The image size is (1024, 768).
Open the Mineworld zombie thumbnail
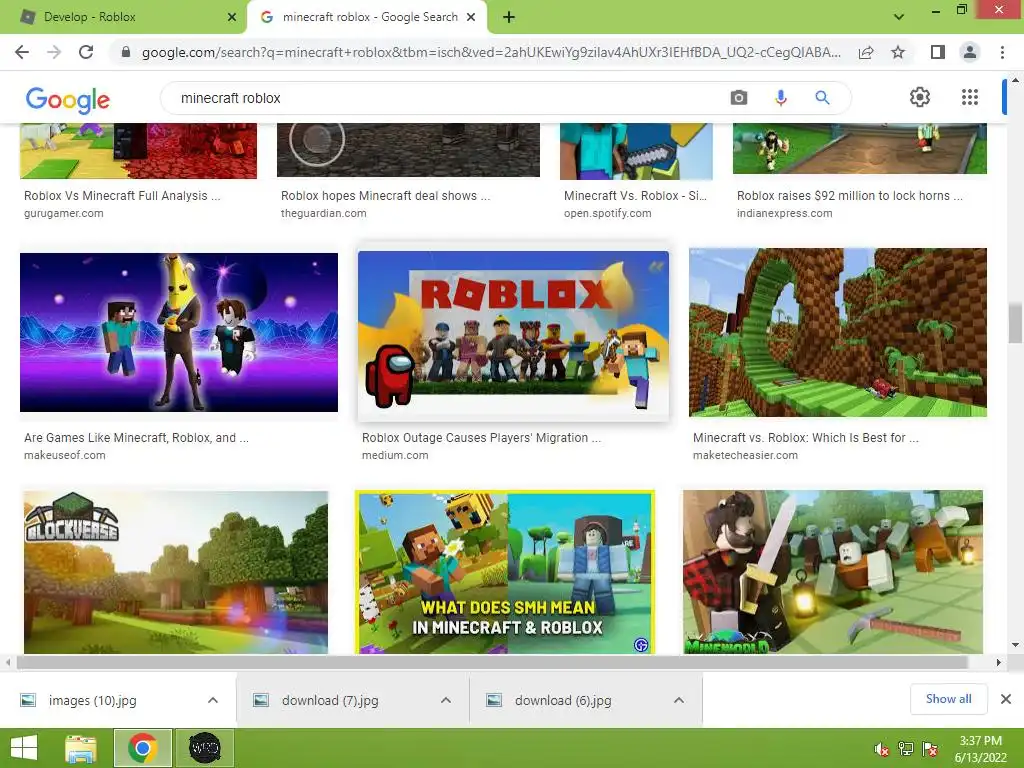coord(833,572)
